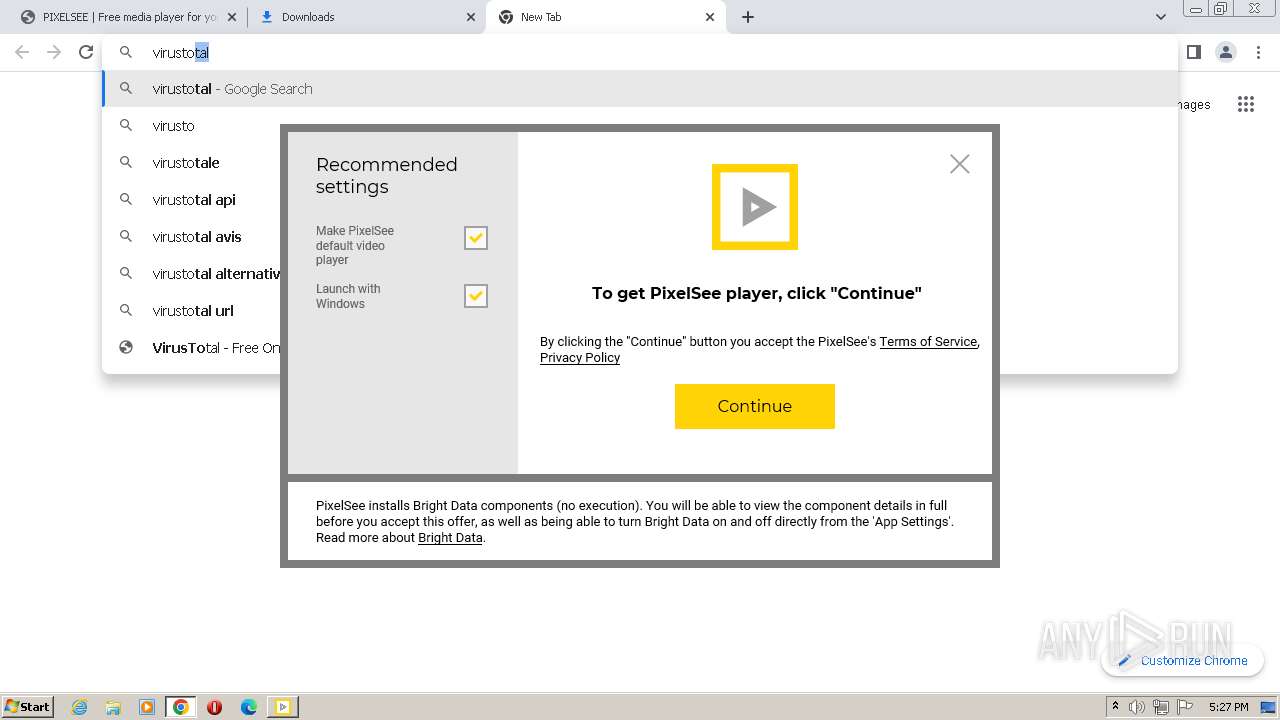The height and width of the screenshot is (720, 1280).
Task: Launch Internet Explorer from taskbar
Action: [x=79, y=707]
